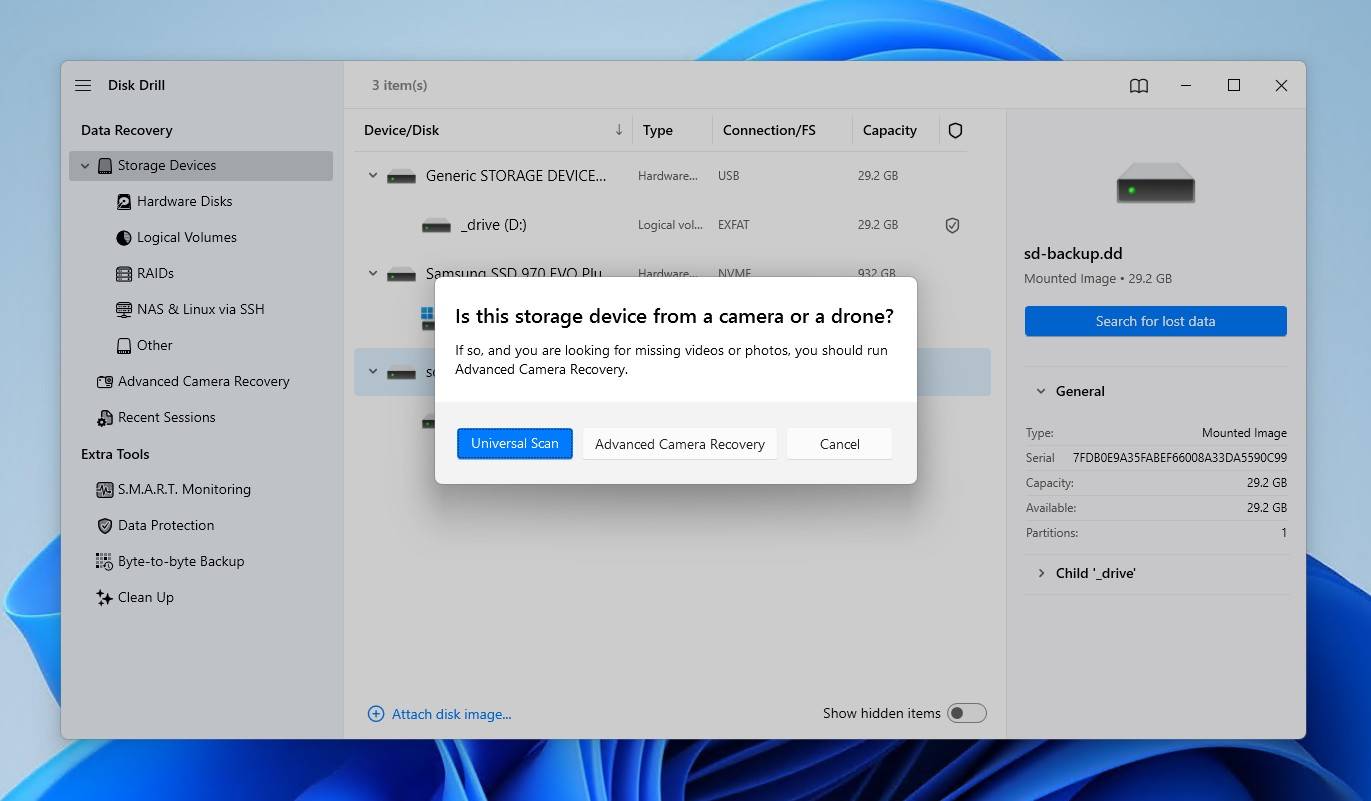1371x801 pixels.
Task: Collapse the General section
Action: coord(1041,392)
